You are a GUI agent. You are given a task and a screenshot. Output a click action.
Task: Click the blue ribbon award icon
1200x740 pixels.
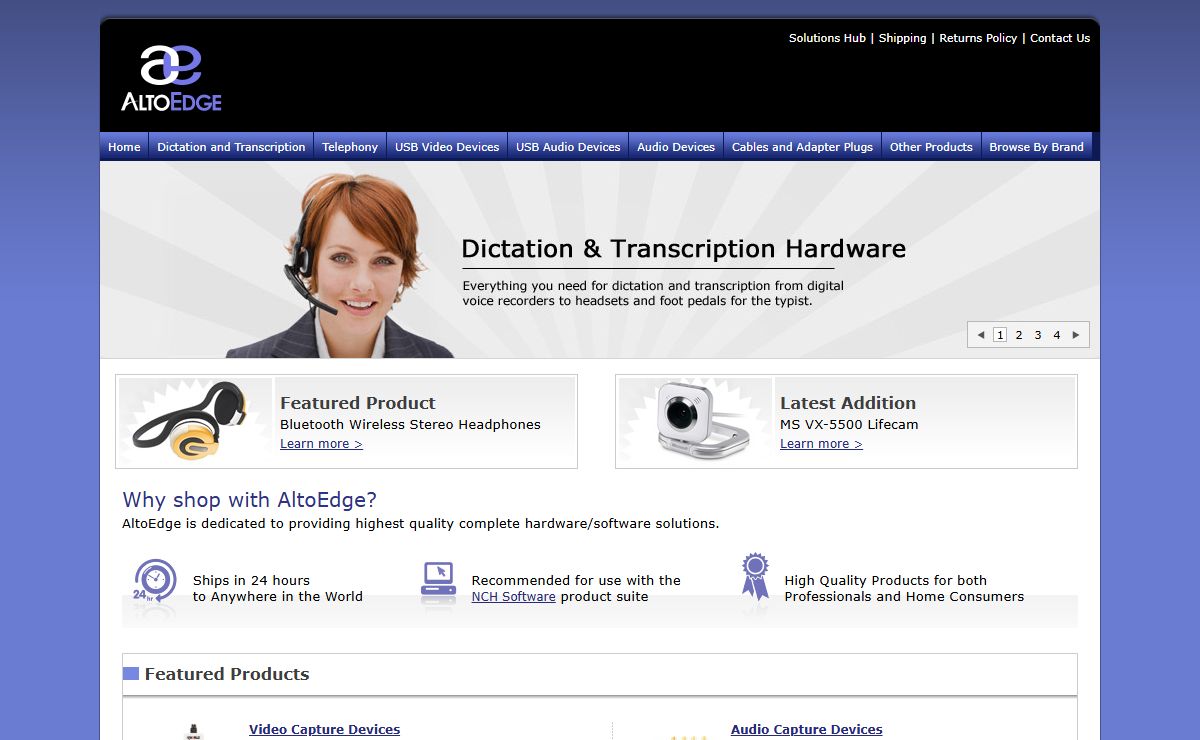tap(755, 576)
